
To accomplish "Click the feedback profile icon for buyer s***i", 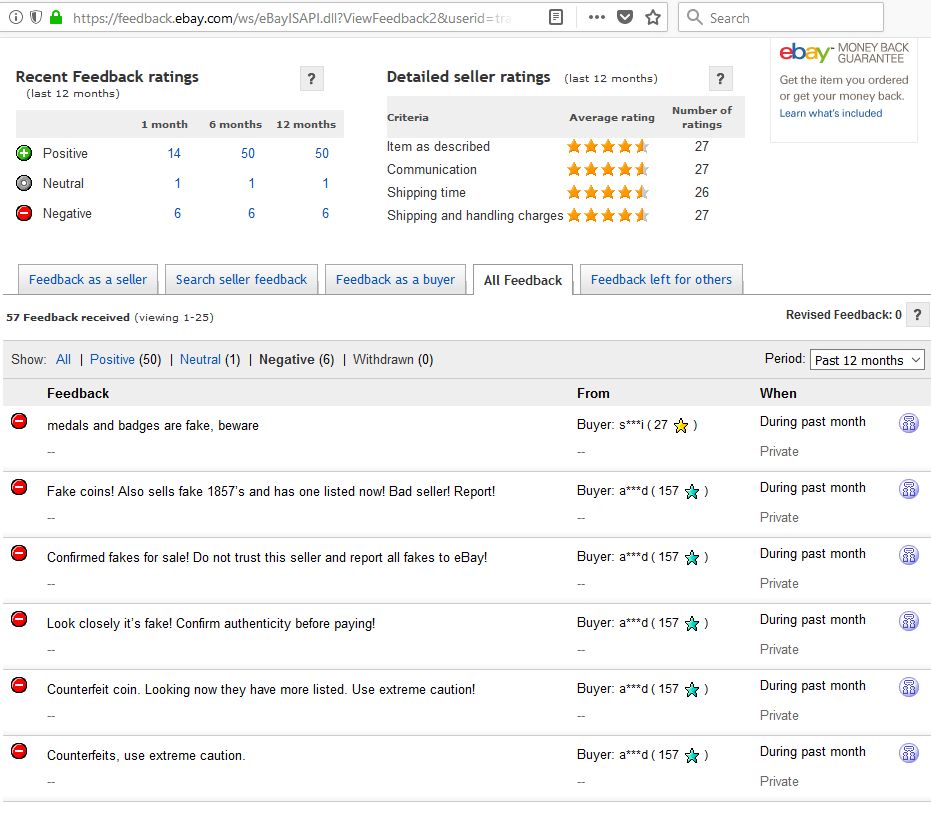I will [x=908, y=423].
